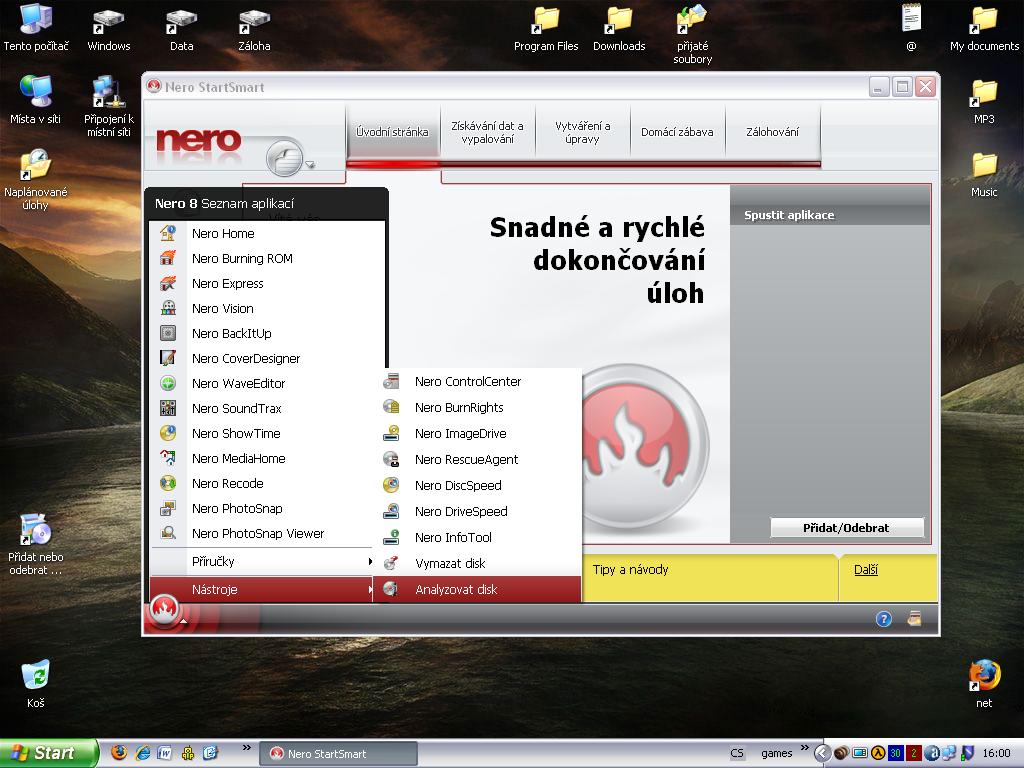Click the 16:00 clock in tray
Screen dimensions: 1024x768
996,754
